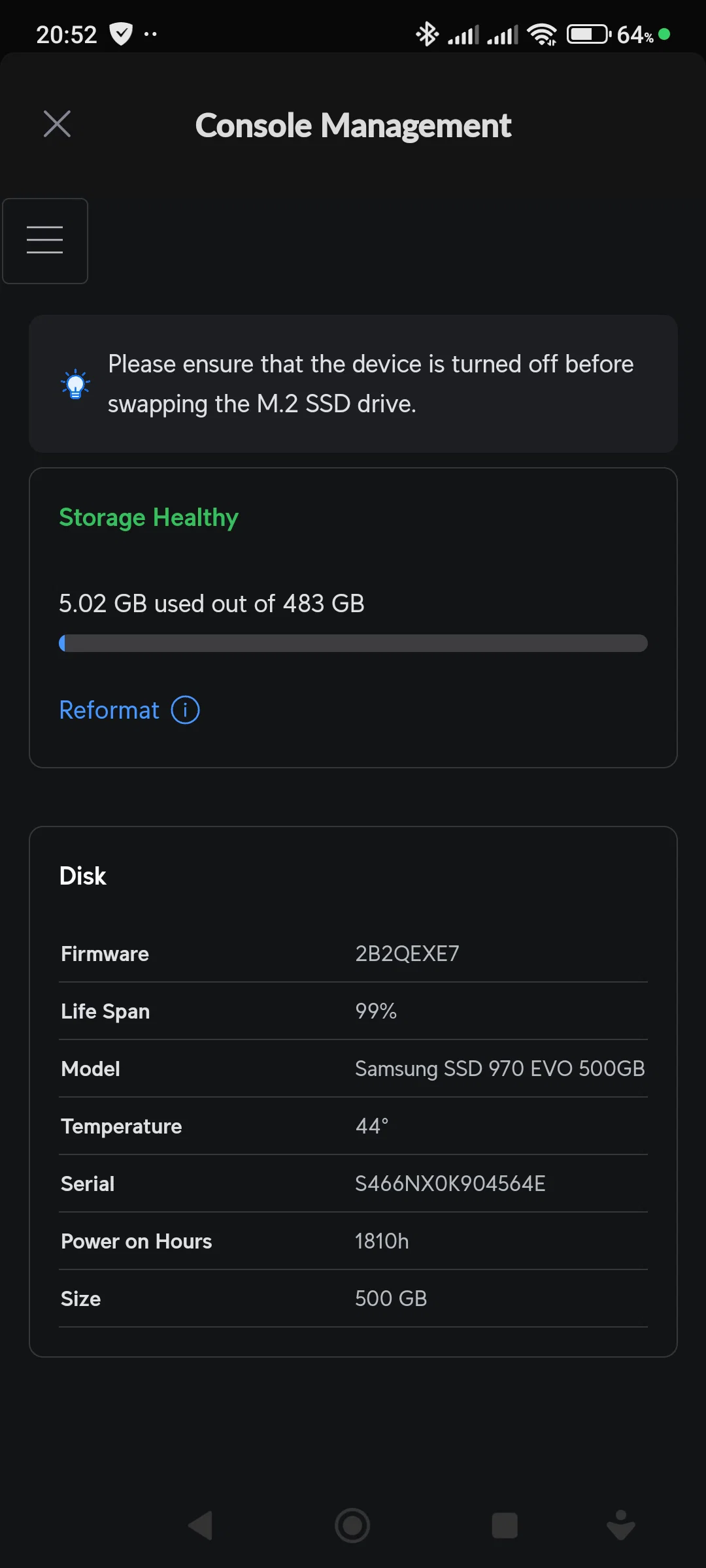Screen dimensions: 706x1568
Task: Tap the Storage Healthy status text
Action: pos(148,517)
